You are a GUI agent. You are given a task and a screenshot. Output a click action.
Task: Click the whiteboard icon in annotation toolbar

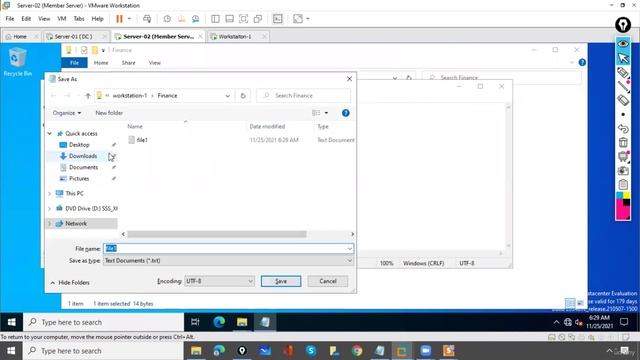623,156
